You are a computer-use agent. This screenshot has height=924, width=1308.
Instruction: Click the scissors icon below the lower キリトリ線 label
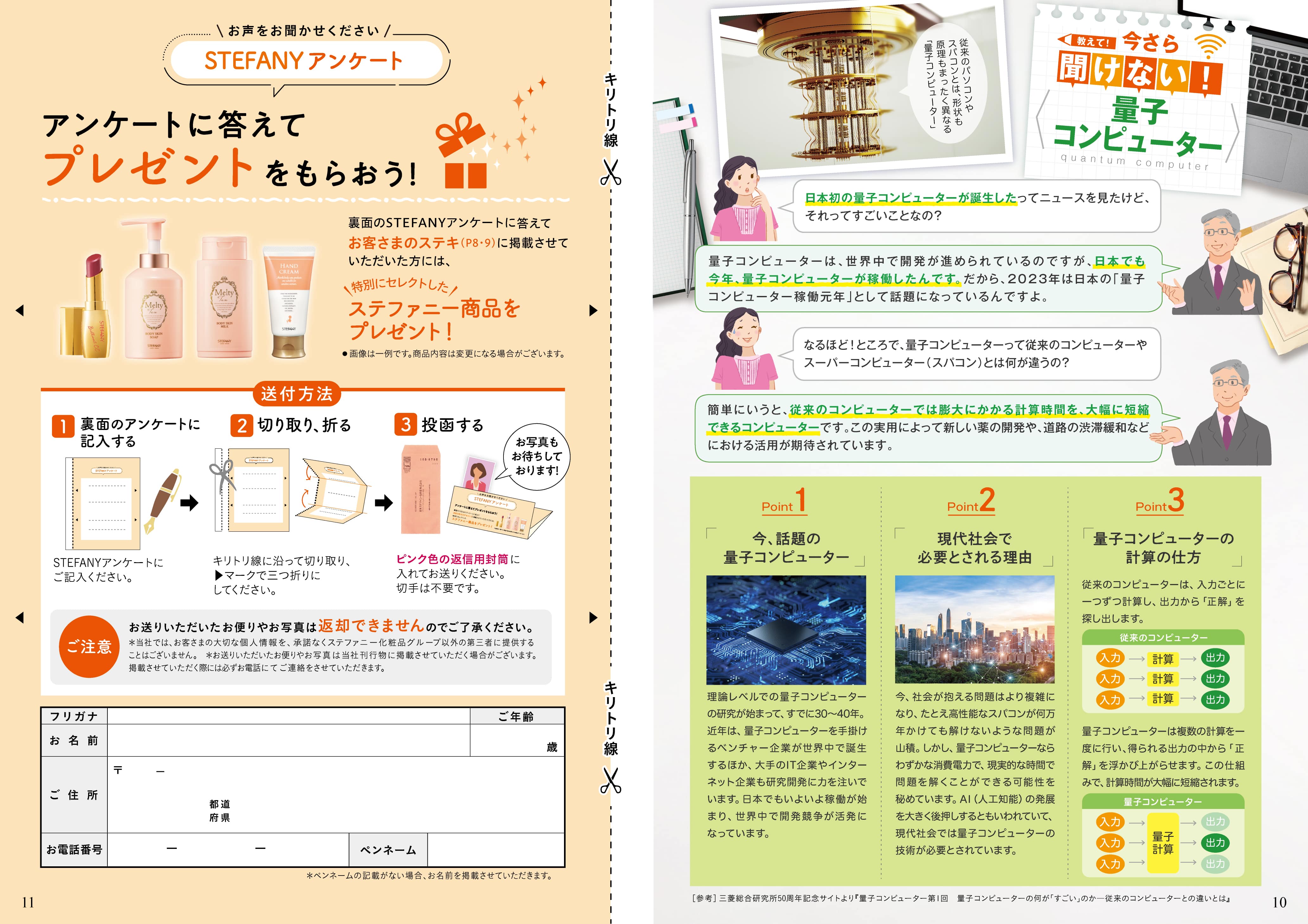(611, 780)
